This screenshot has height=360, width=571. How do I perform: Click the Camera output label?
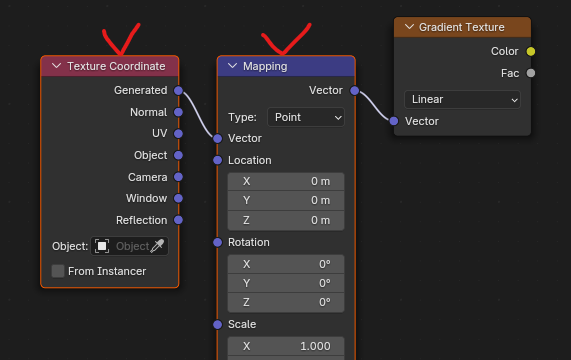147,177
